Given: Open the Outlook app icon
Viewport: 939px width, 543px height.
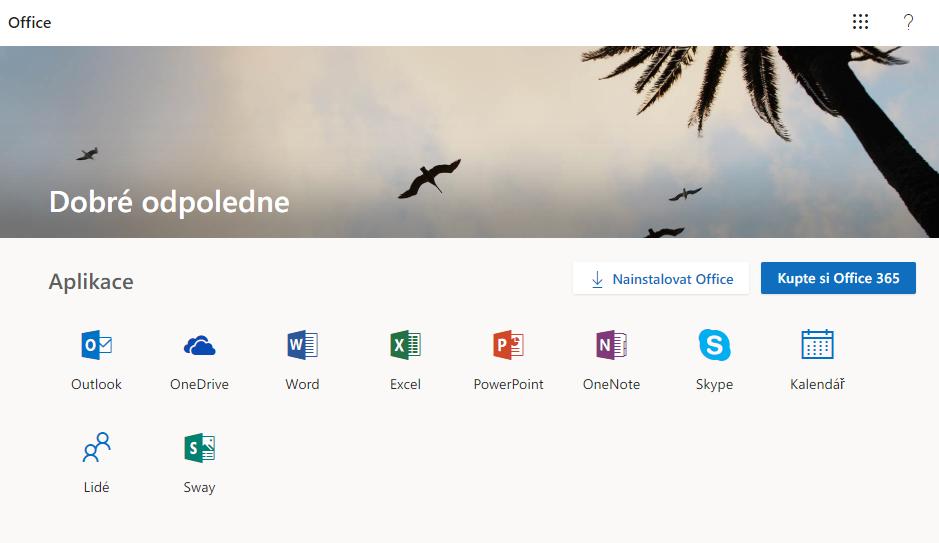Looking at the screenshot, I should pyautogui.click(x=96, y=345).
